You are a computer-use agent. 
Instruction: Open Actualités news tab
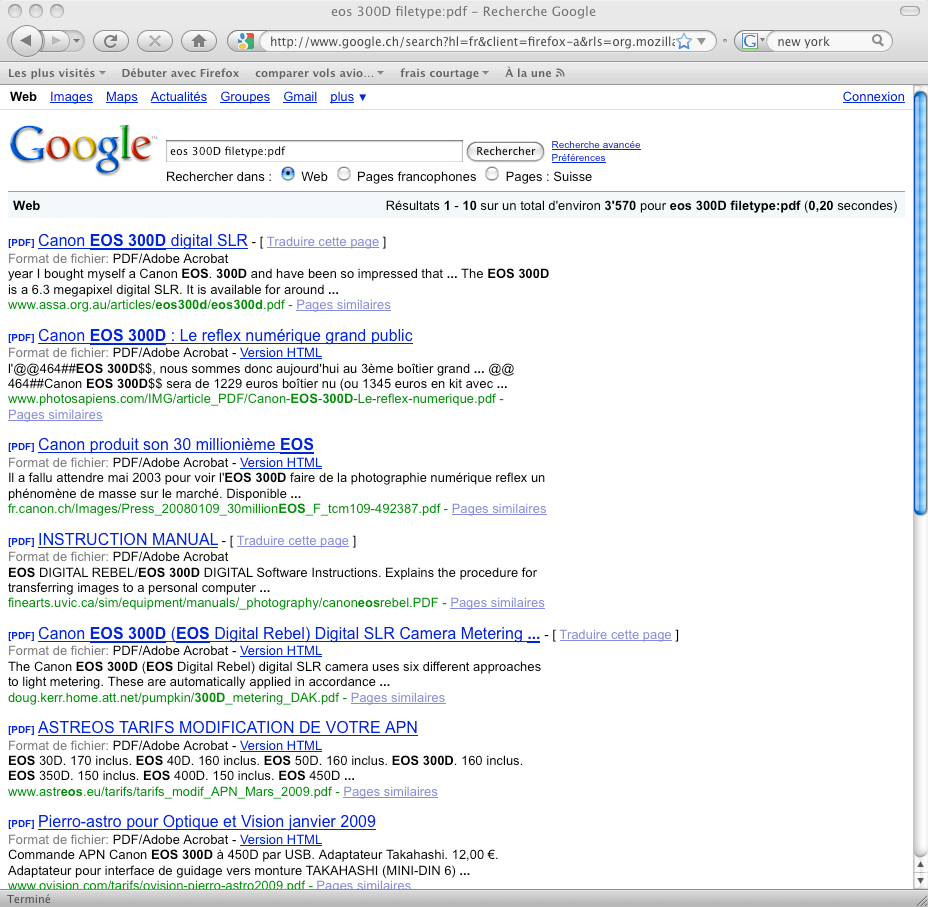(x=179, y=96)
